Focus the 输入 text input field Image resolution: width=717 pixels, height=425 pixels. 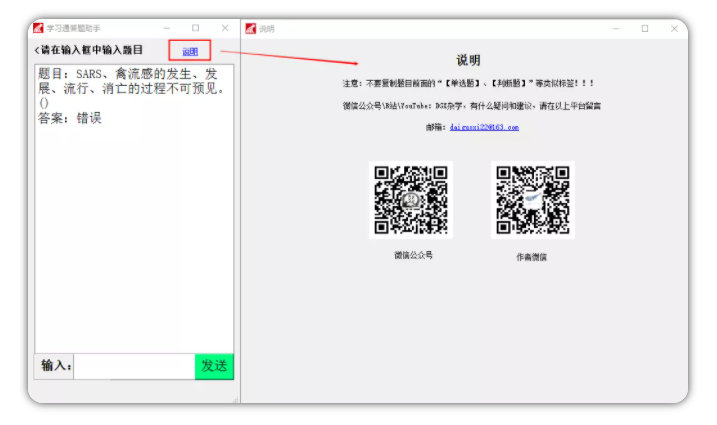pyautogui.click(x=134, y=366)
